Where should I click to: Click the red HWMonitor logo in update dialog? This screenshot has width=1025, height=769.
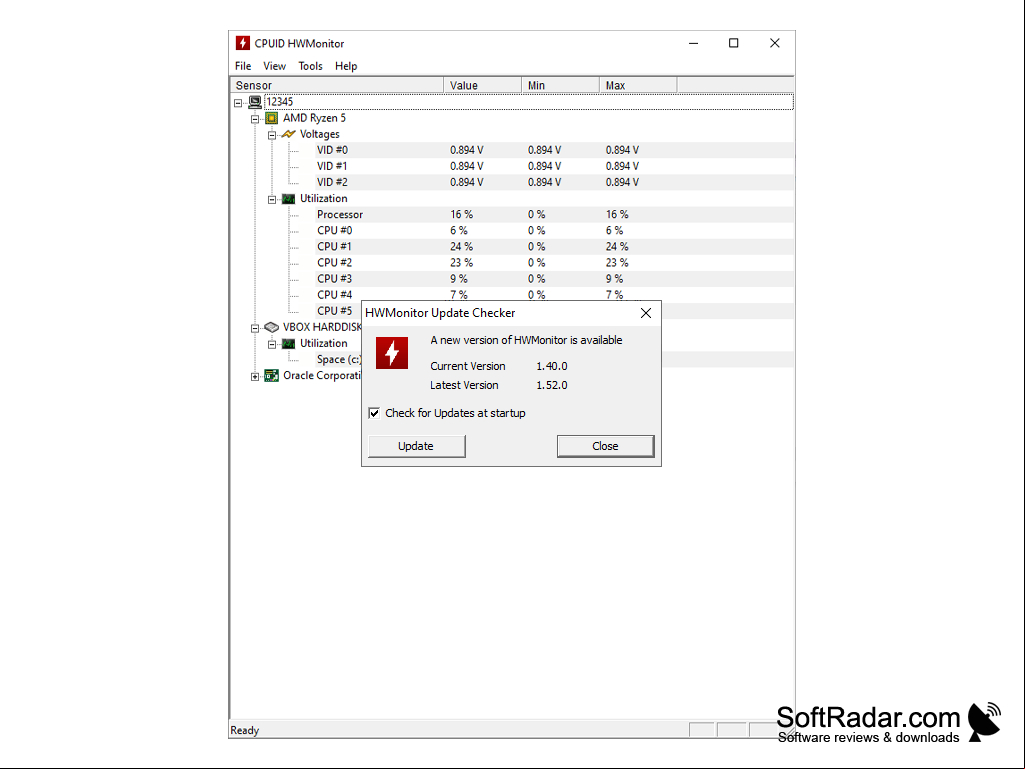coord(392,353)
